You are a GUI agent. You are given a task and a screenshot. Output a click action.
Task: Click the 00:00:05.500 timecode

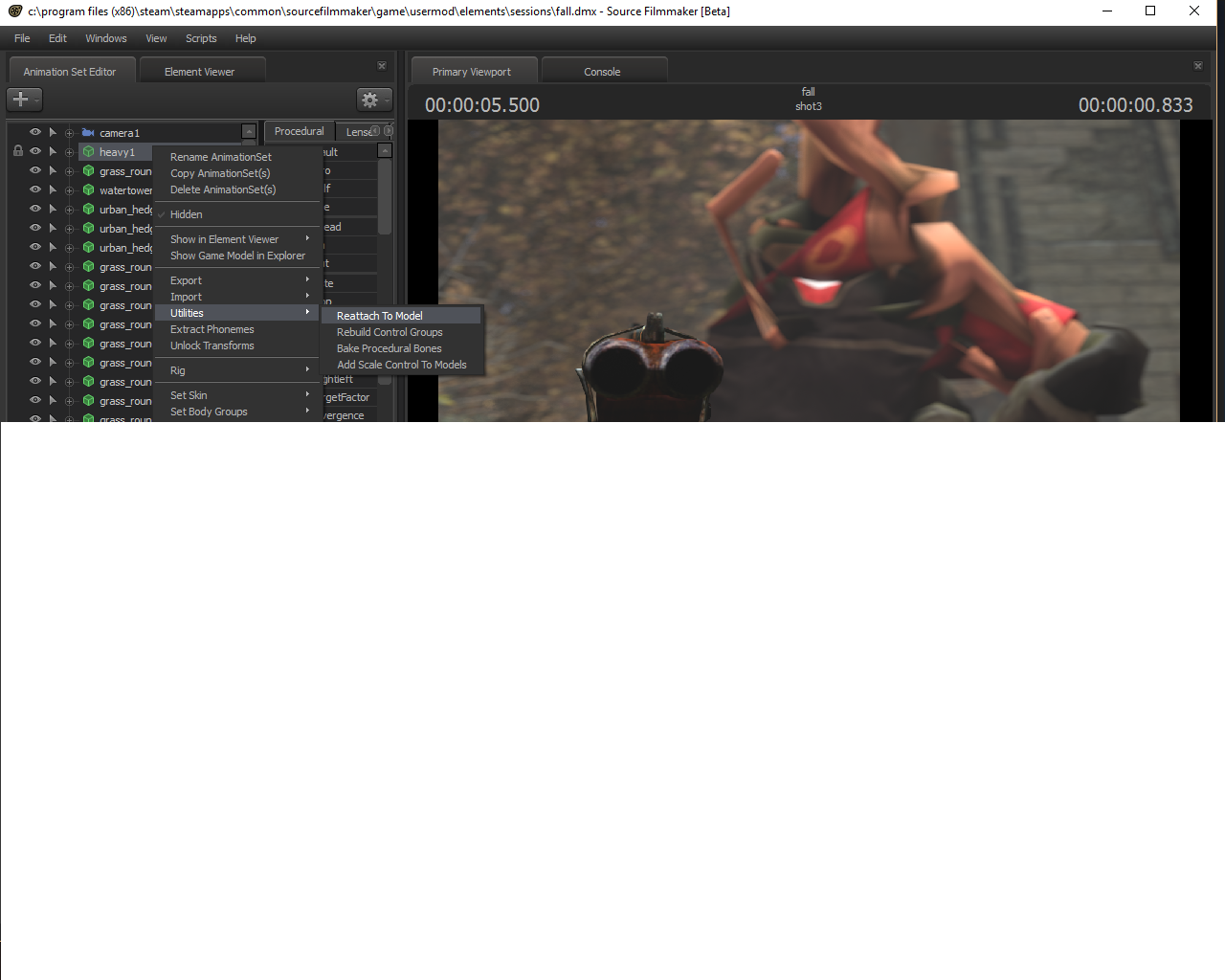click(482, 105)
